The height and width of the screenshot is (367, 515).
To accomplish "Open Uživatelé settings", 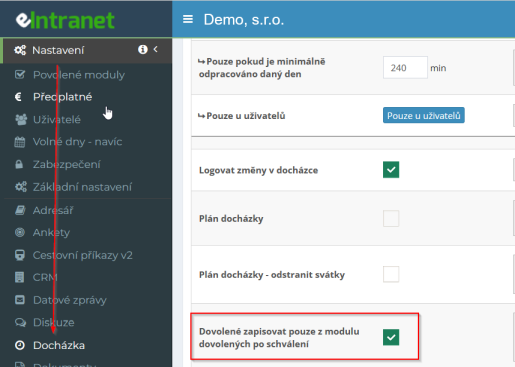I will (x=57, y=120).
